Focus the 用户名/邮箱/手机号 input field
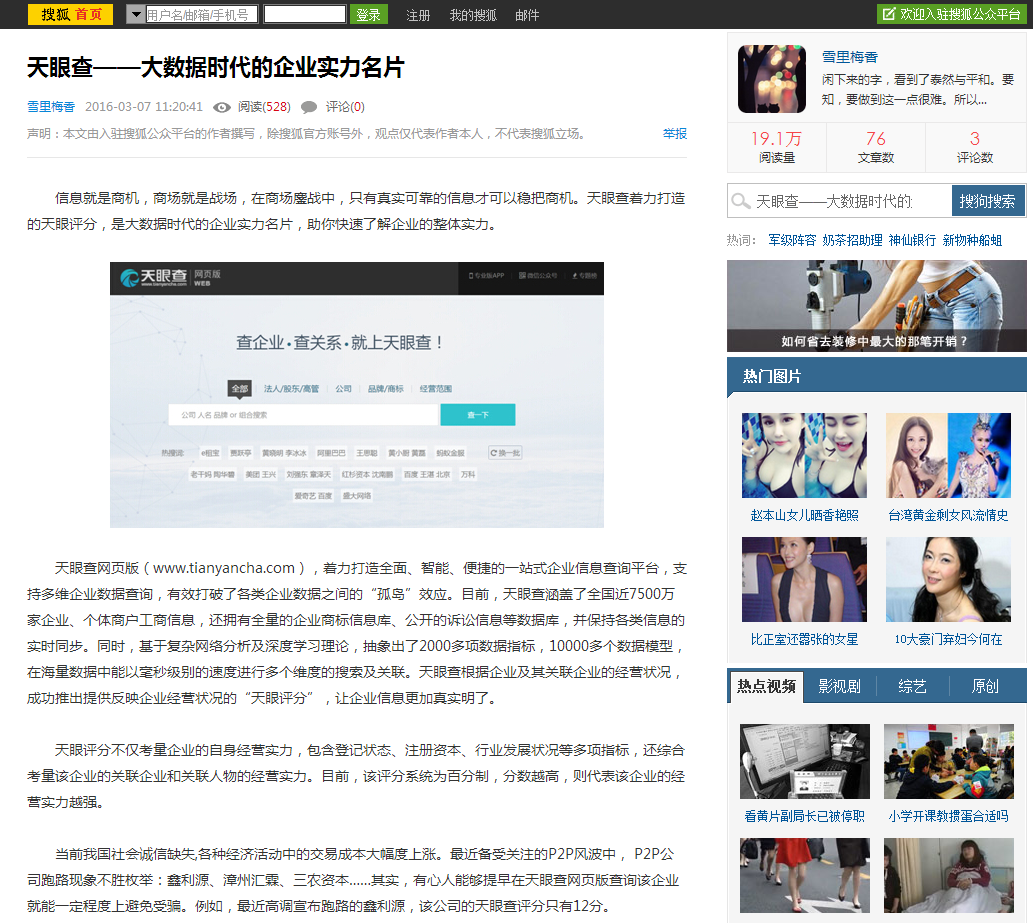 pos(202,14)
